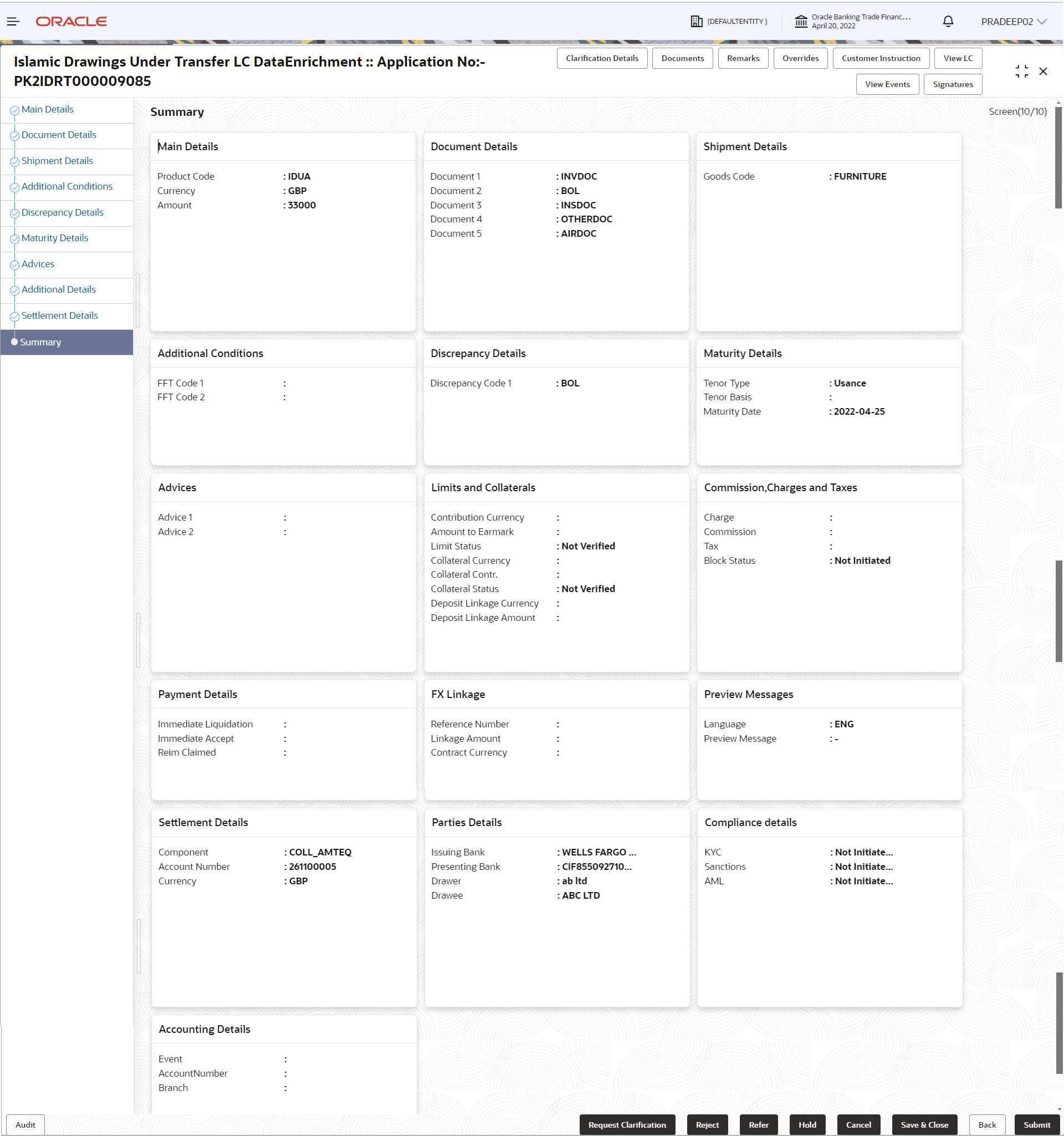Image resolution: width=1064 pixels, height=1136 pixels.
Task: Open the Audit button at the bottom left
Action: click(x=25, y=1124)
